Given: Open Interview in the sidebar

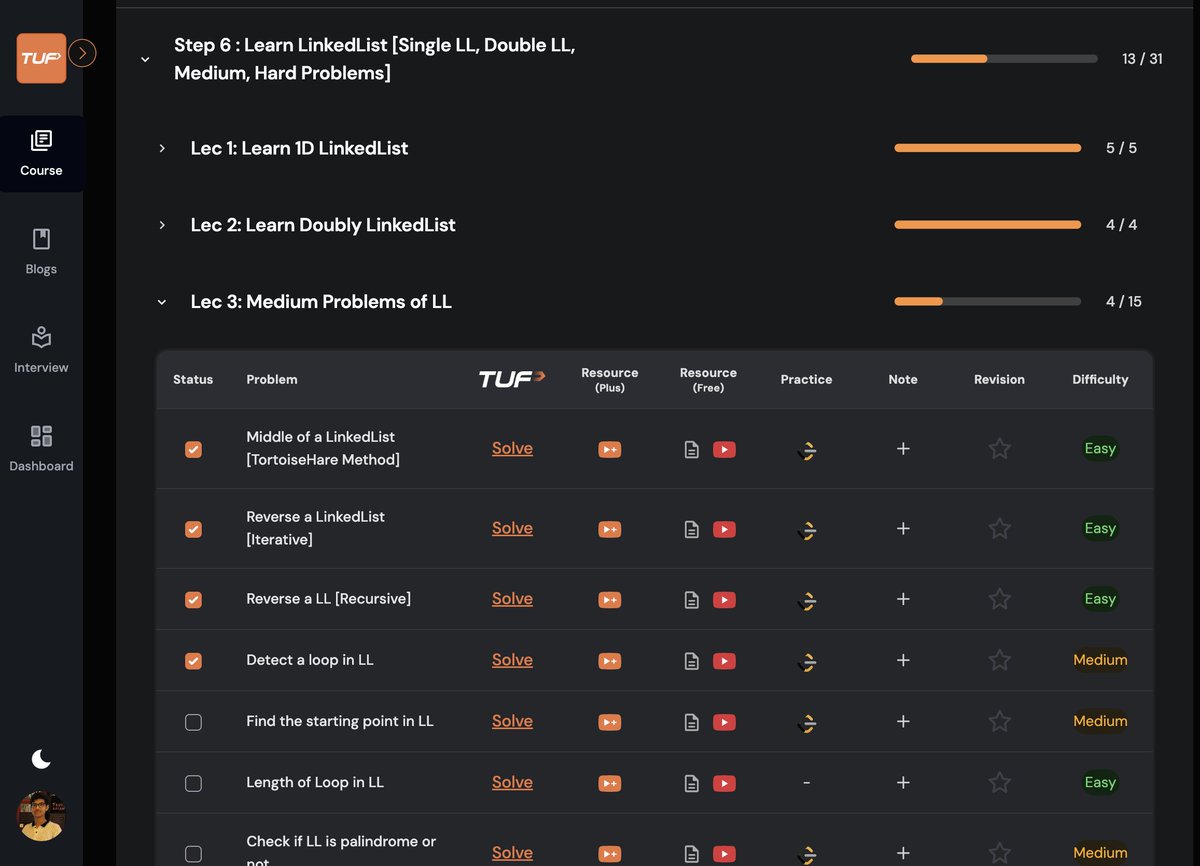Looking at the screenshot, I should click(x=41, y=350).
